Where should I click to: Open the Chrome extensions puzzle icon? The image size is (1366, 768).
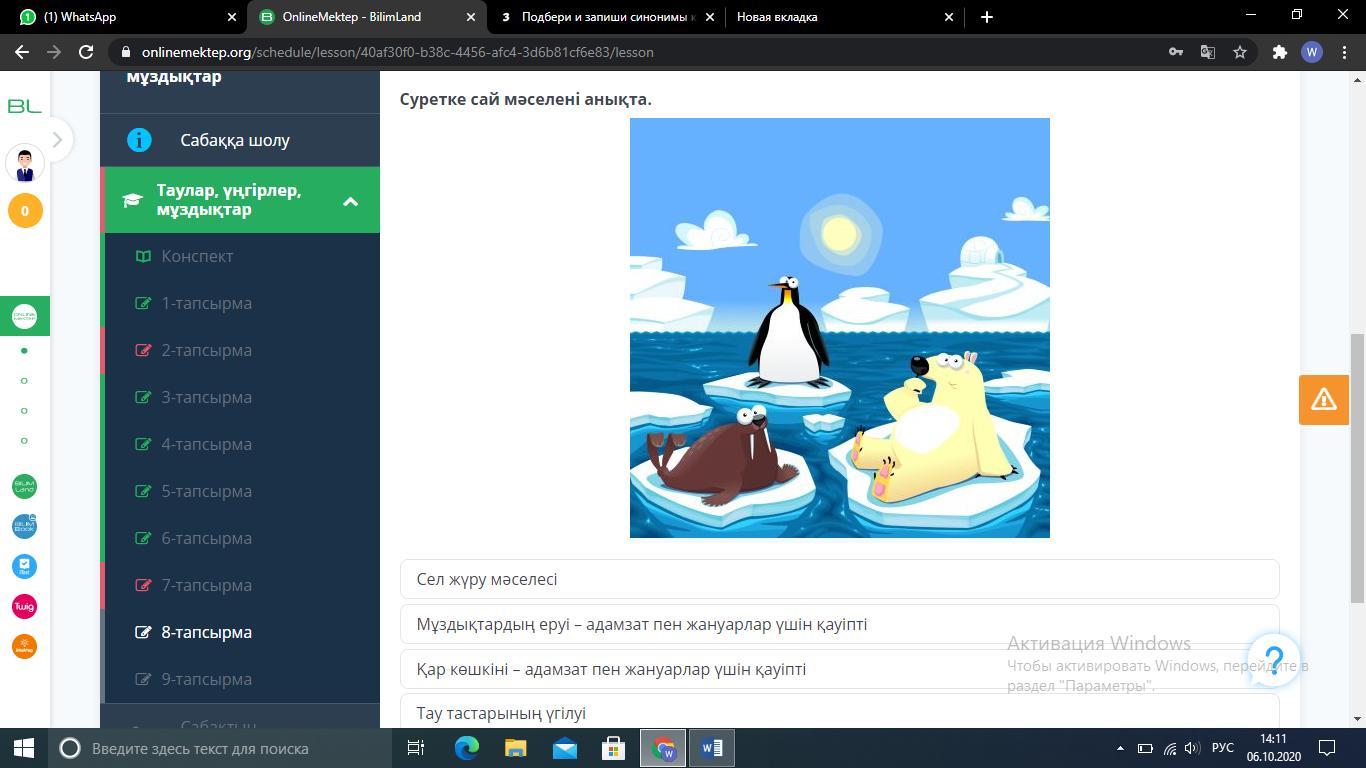[1280, 52]
